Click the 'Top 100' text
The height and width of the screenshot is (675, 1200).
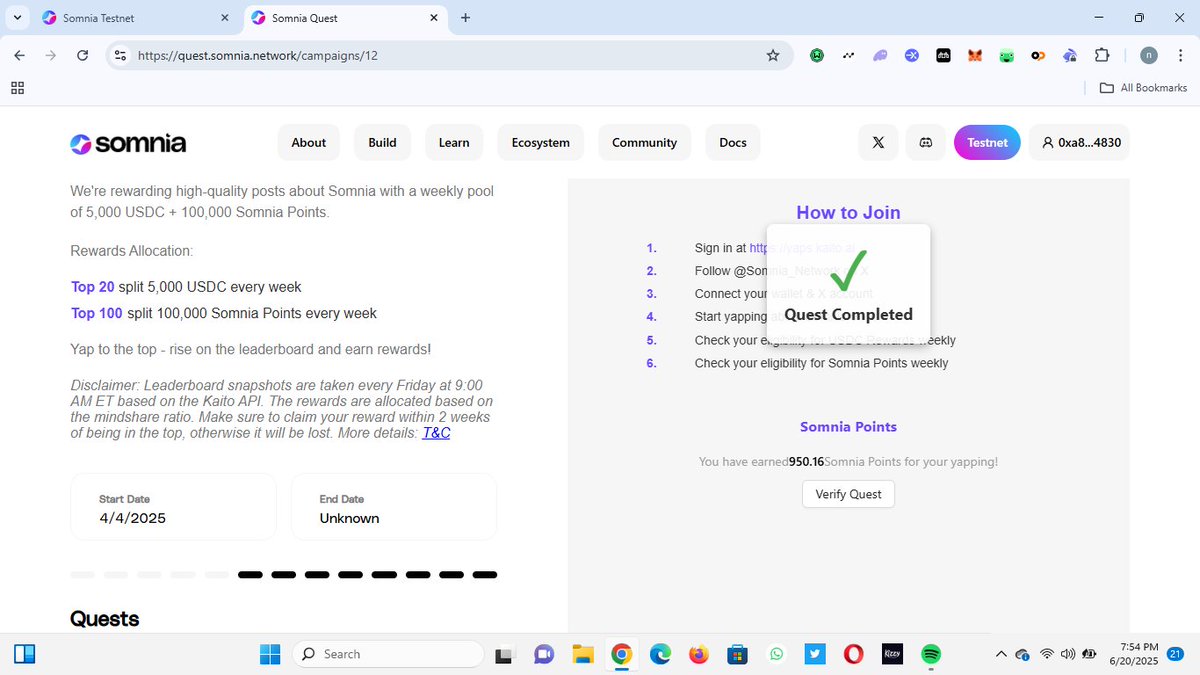point(97,313)
